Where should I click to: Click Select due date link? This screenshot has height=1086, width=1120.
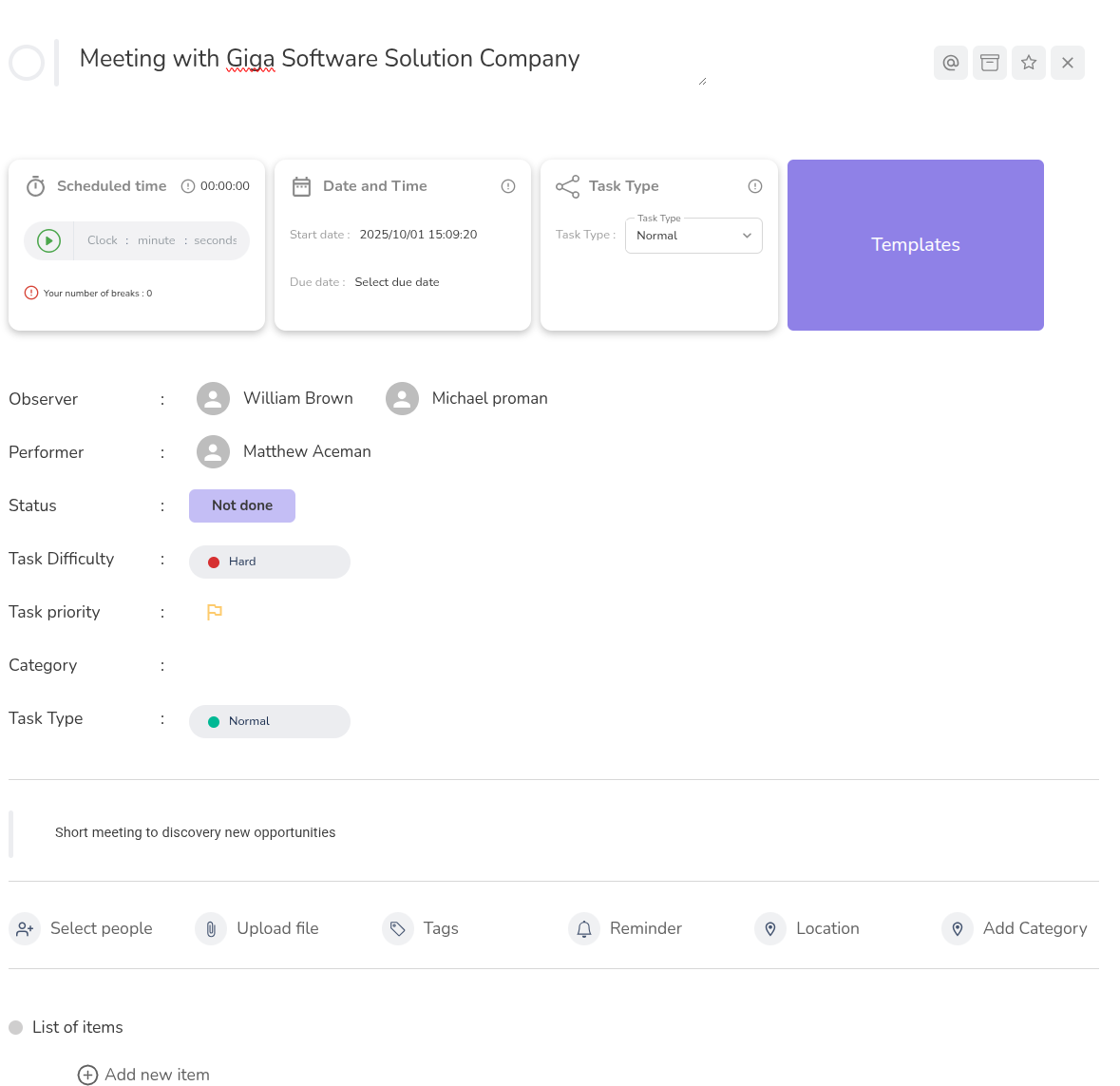(397, 282)
